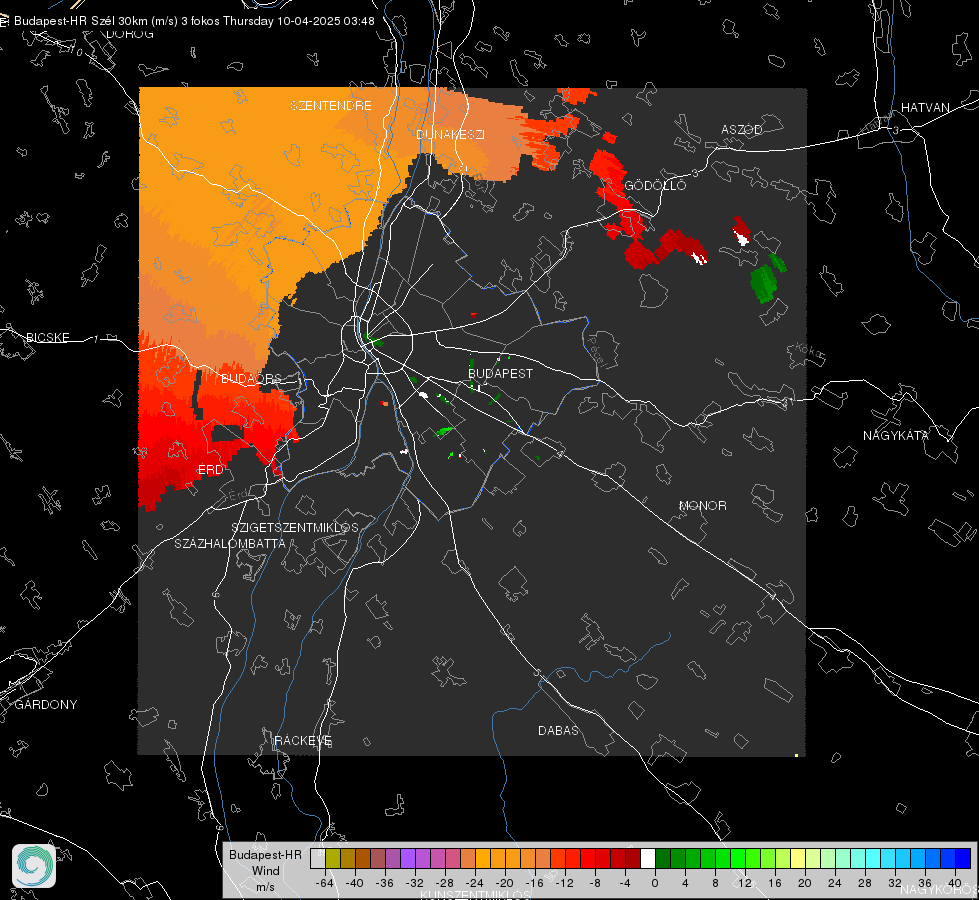The height and width of the screenshot is (900, 979).
Task: Select the MONOR town label
Action: 702,505
